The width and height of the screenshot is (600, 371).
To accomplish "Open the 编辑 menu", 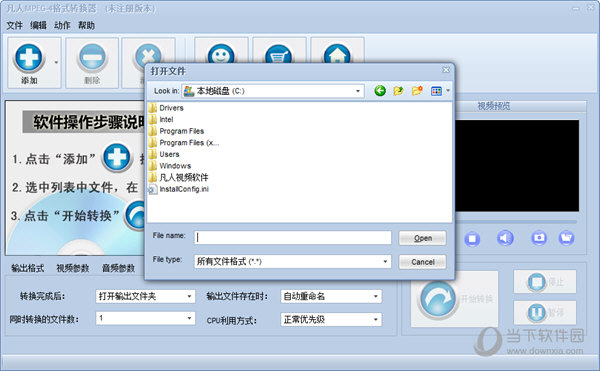I will 38,26.
